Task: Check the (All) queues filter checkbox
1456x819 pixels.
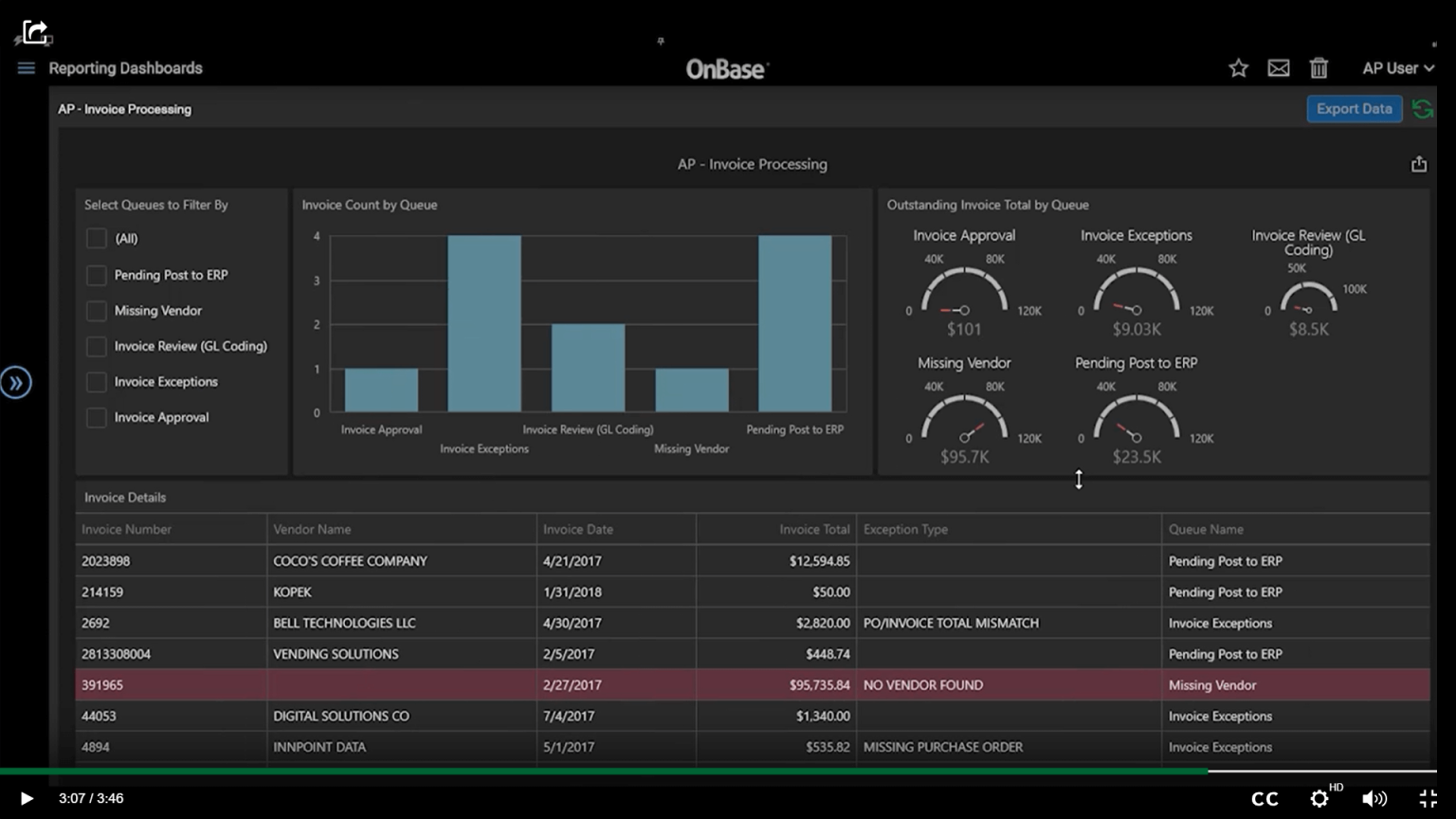Action: [x=96, y=238]
